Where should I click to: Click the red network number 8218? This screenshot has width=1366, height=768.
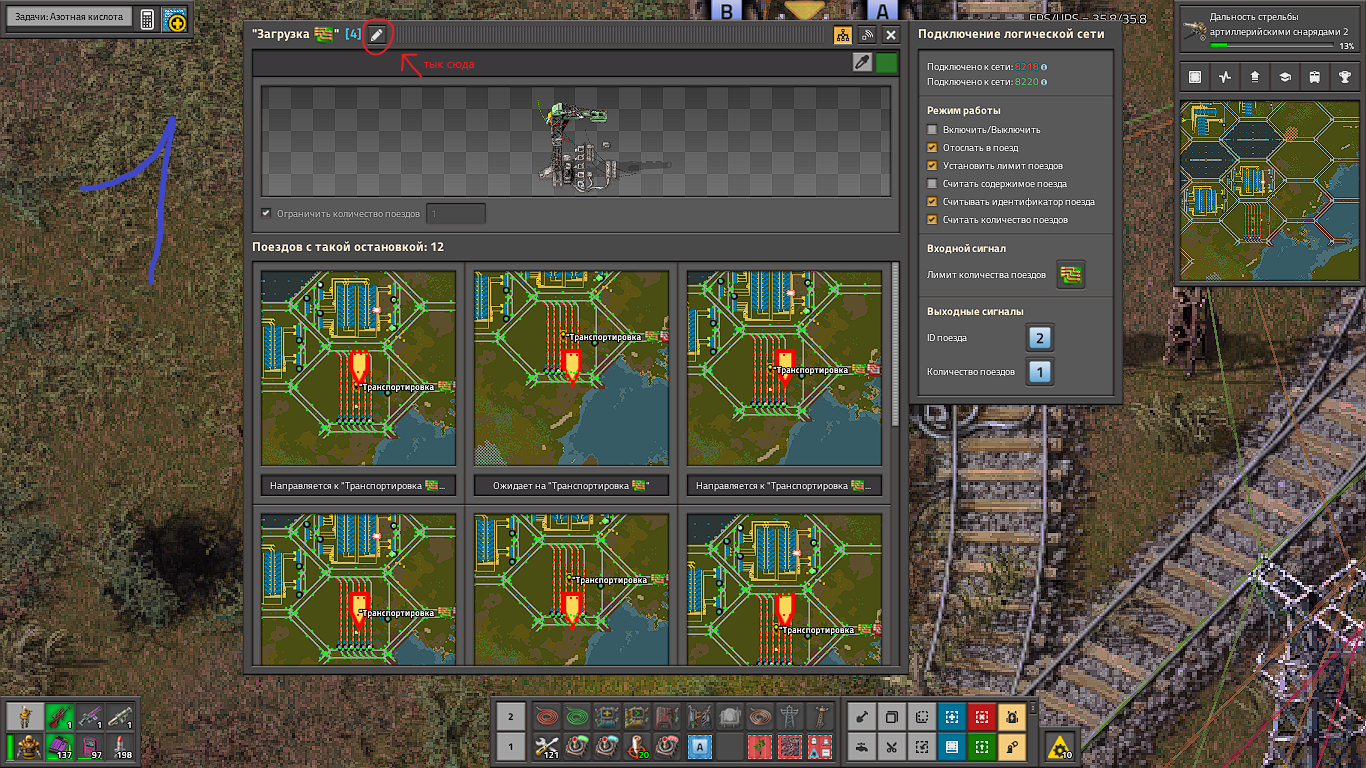pos(1025,66)
